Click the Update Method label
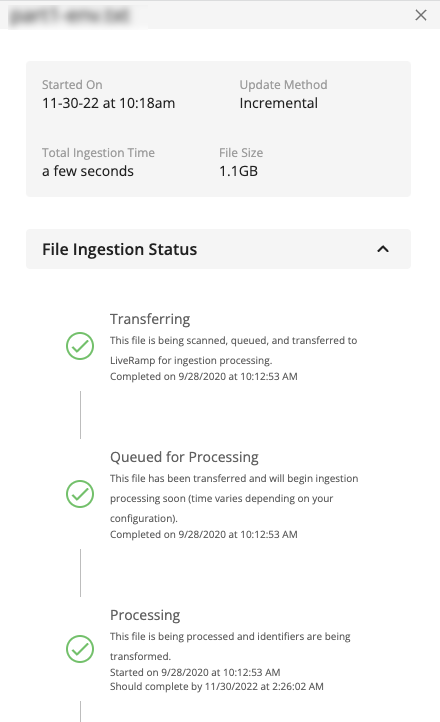Viewport: 440px width, 722px height. (284, 85)
